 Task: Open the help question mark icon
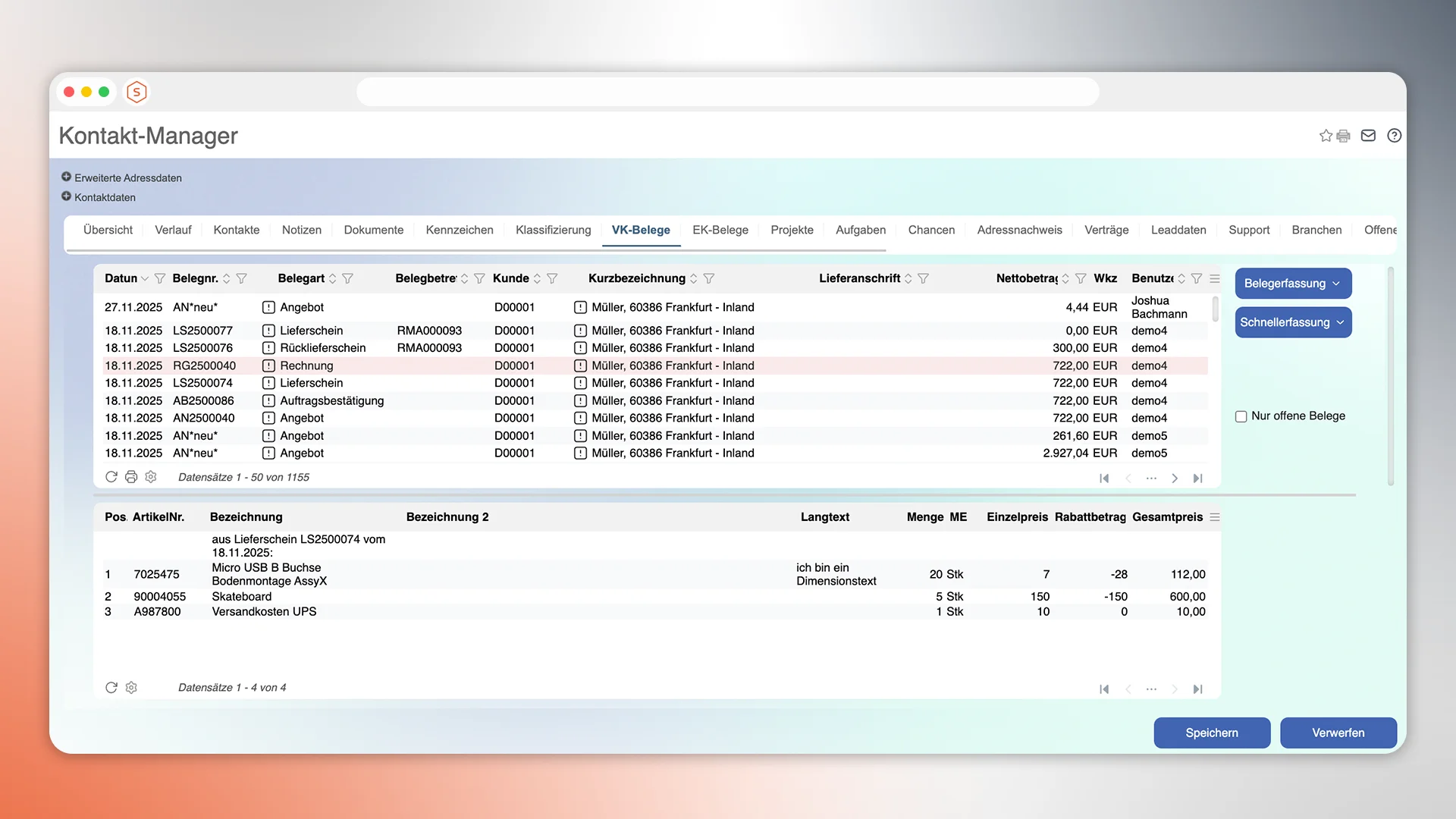(1394, 136)
